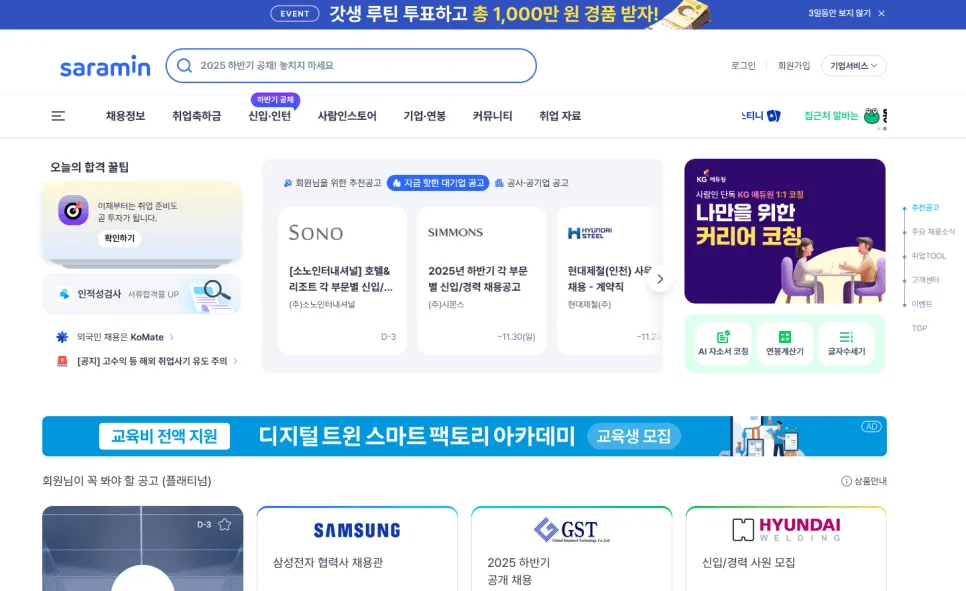Bookmark the D-3 platinum job with star
The height and width of the screenshot is (591, 966).
click(x=224, y=524)
